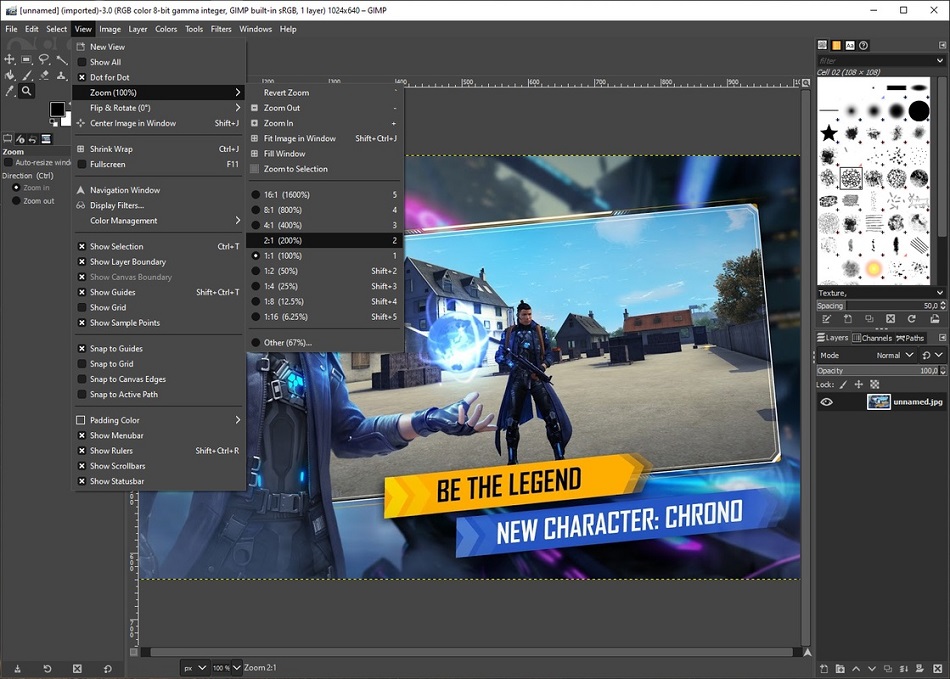
Task: Select the Move tool
Action: click(x=9, y=58)
